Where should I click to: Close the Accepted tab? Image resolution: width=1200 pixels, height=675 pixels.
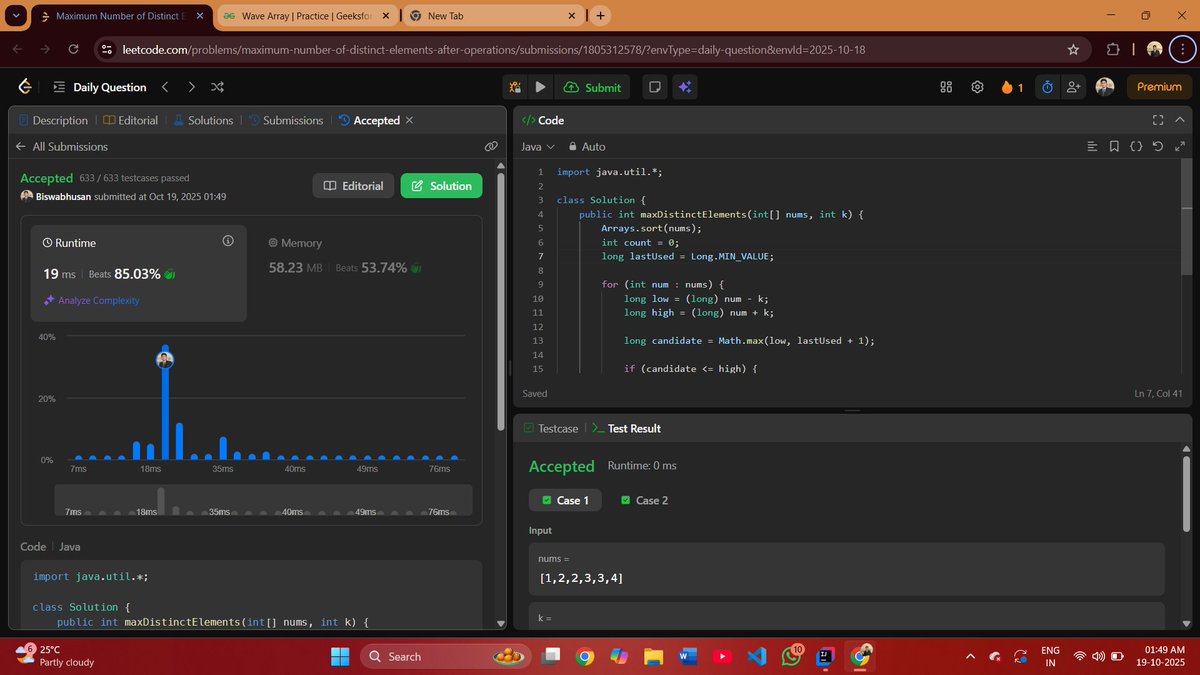click(x=409, y=120)
